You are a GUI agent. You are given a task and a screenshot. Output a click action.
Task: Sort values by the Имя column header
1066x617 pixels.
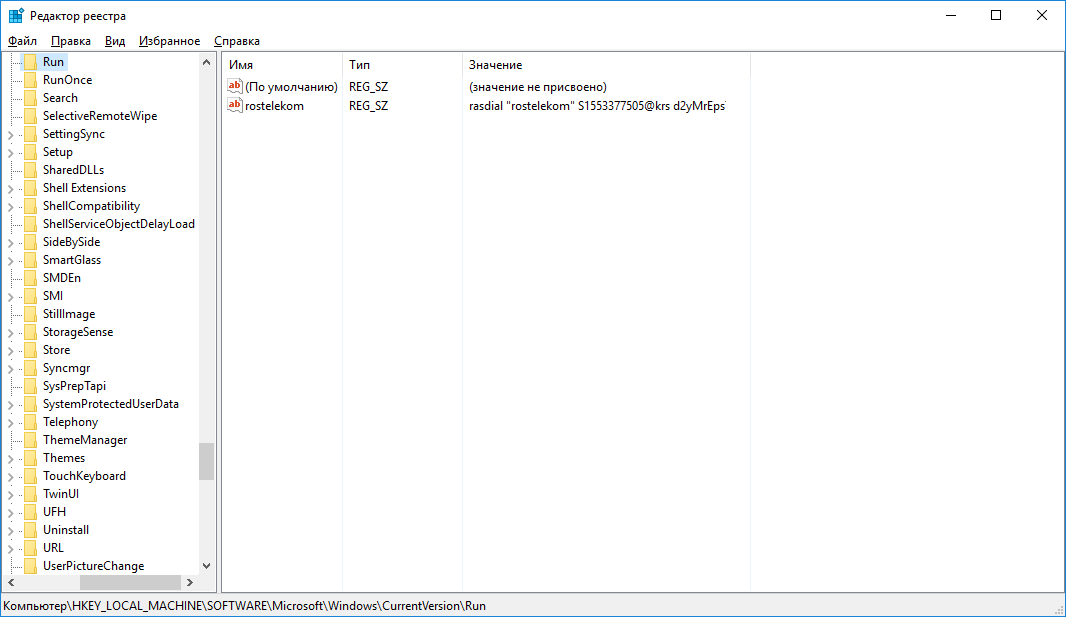pos(282,65)
